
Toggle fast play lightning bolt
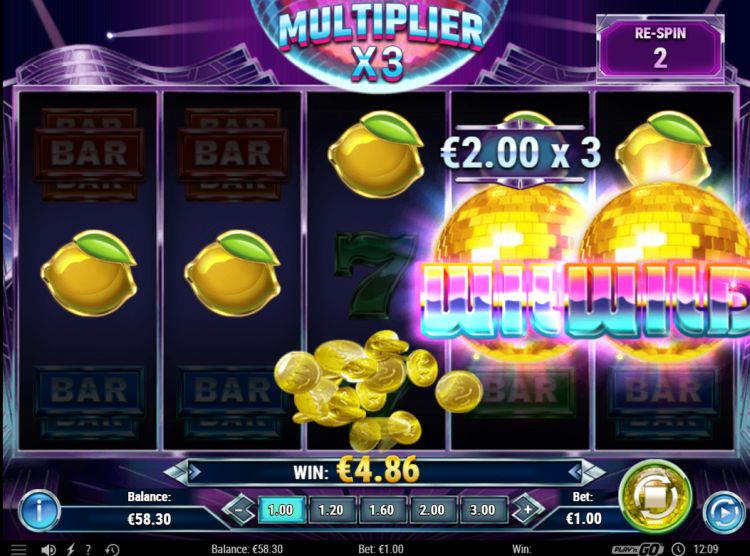tap(70, 549)
